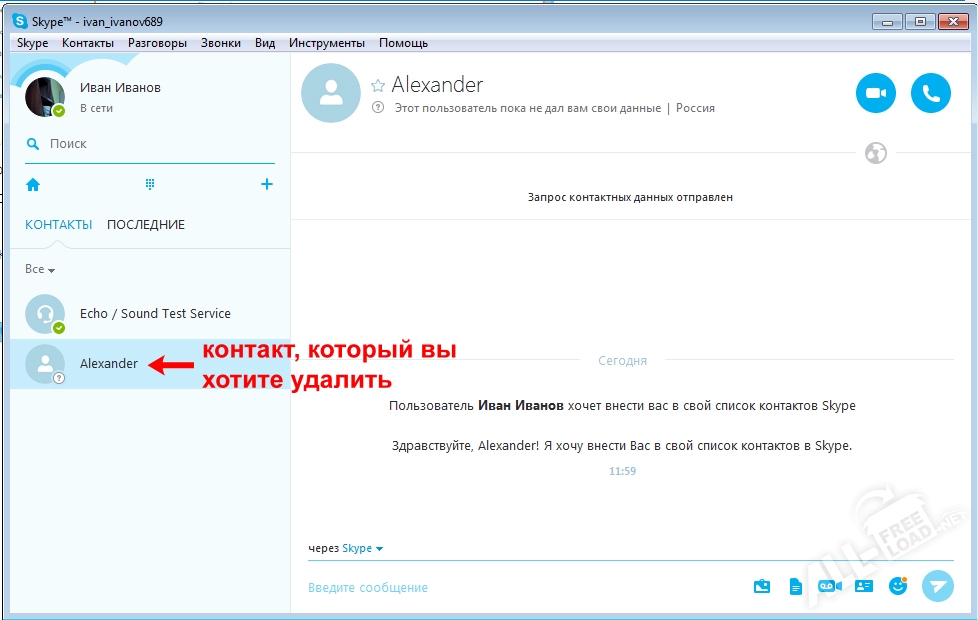Send the message with the arrow button
This screenshot has height=620, width=978.
(x=938, y=588)
